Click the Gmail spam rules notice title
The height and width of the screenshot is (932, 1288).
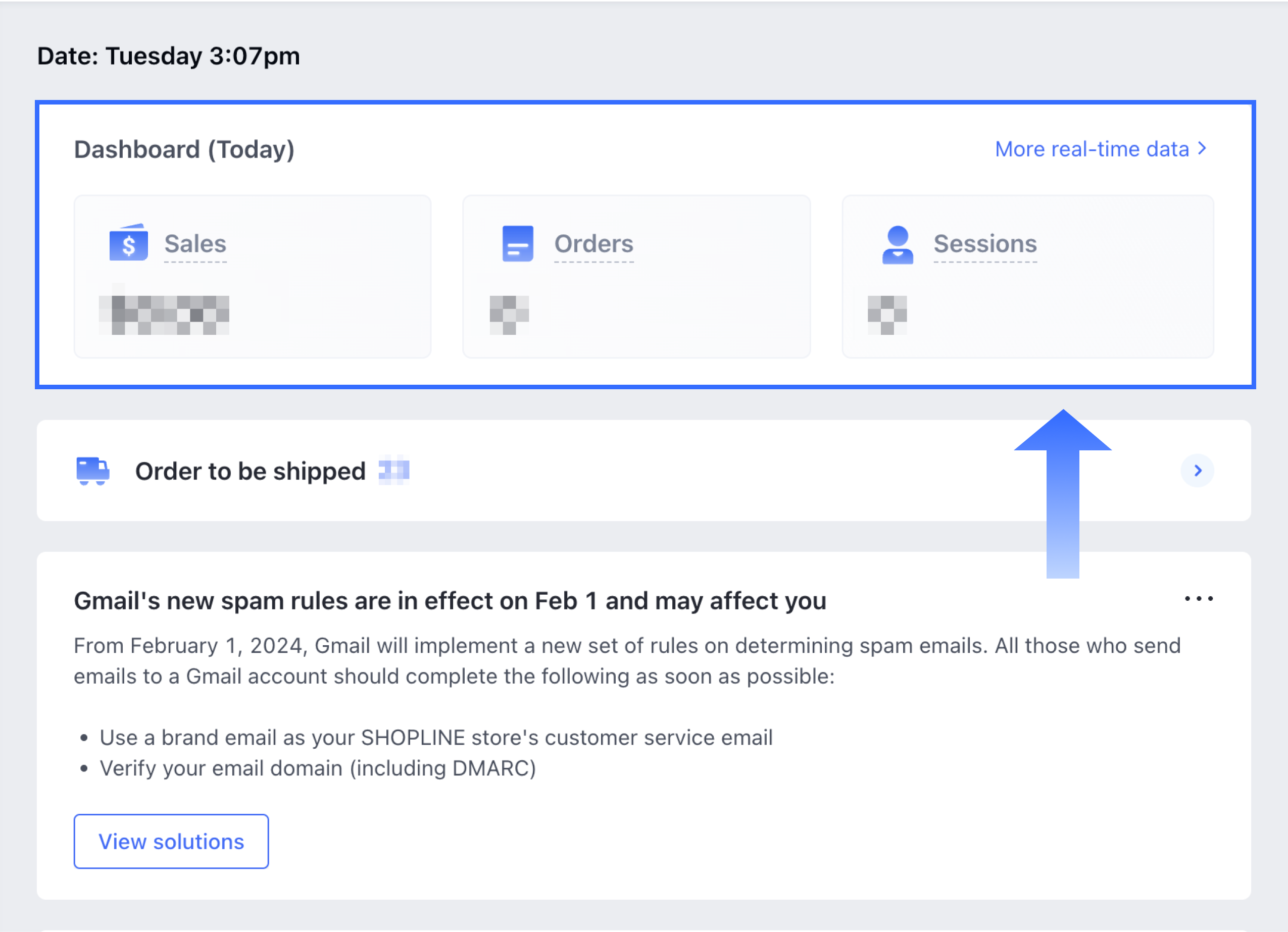pos(450,600)
